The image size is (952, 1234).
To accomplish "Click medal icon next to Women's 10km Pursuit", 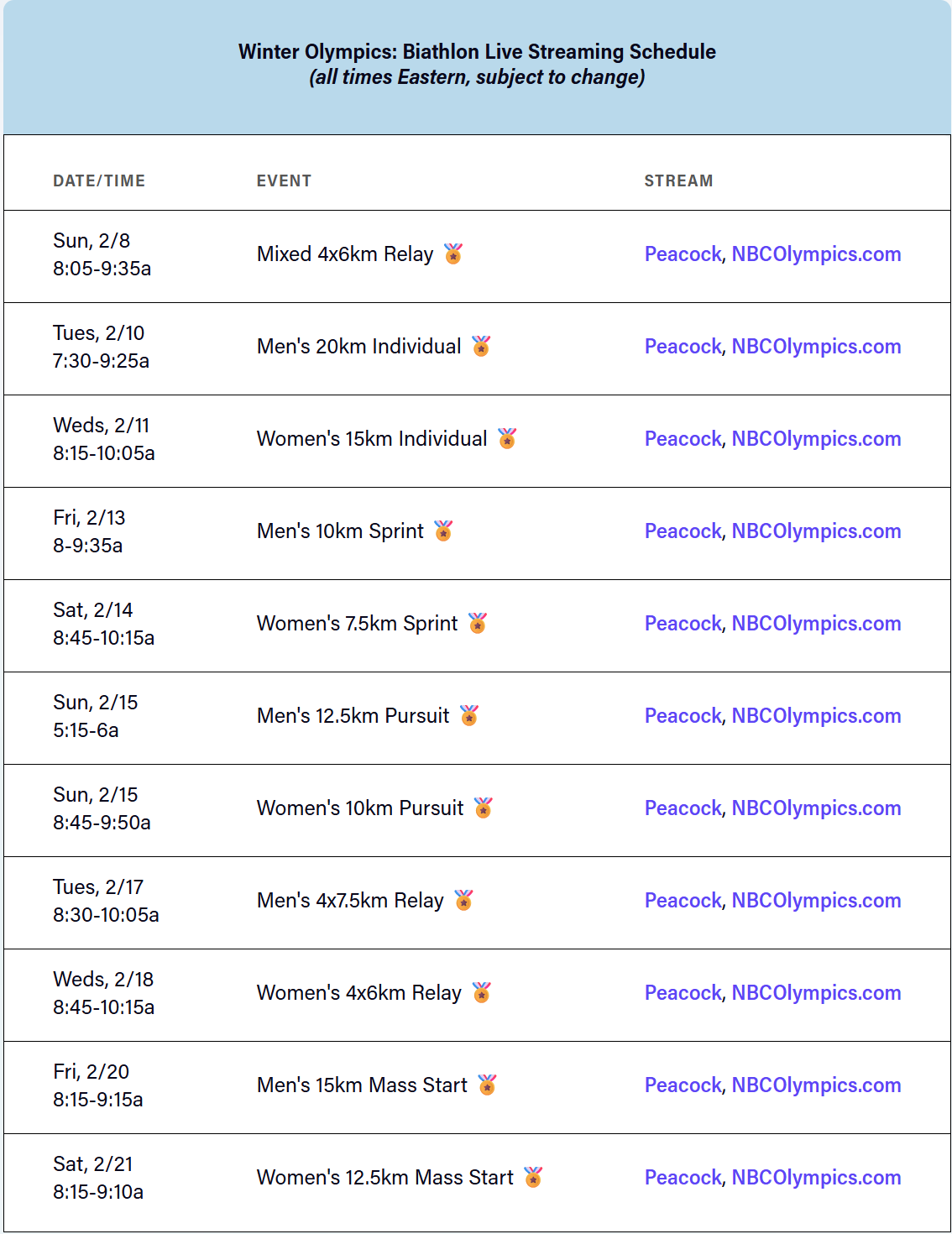I will point(484,808).
